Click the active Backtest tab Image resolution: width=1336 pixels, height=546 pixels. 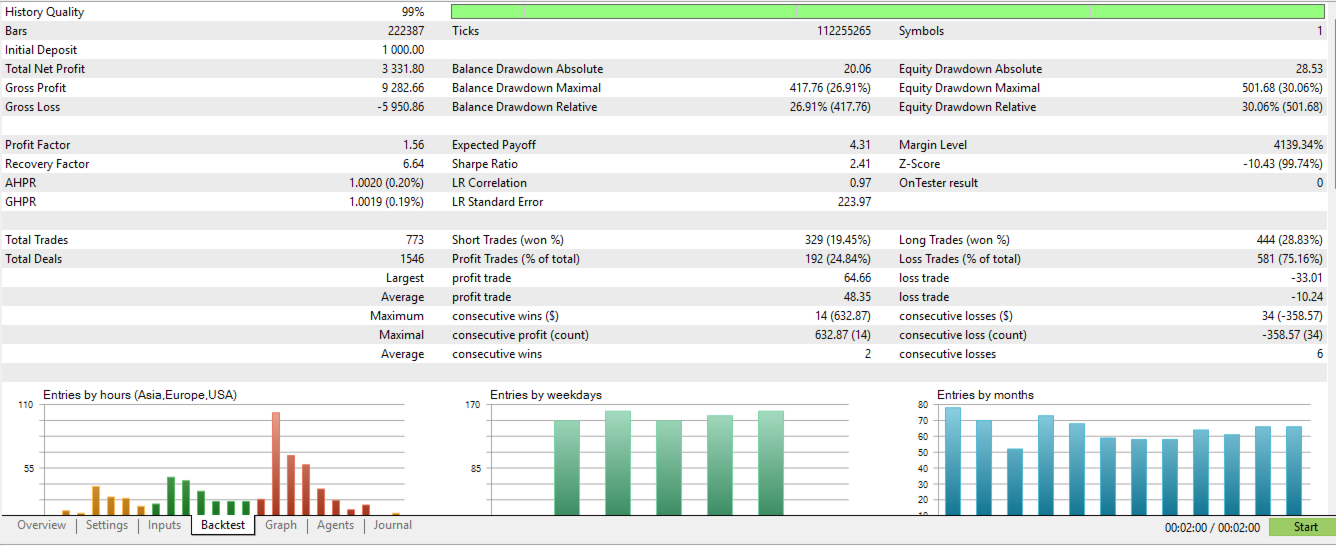(x=223, y=525)
